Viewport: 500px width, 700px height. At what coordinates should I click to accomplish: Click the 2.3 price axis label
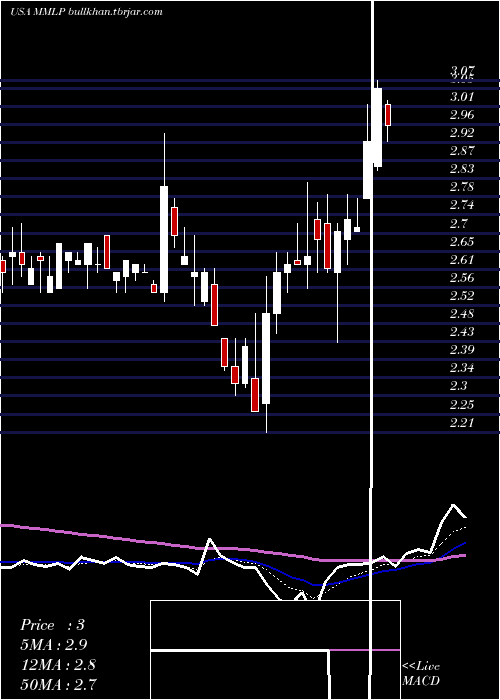(x=459, y=386)
